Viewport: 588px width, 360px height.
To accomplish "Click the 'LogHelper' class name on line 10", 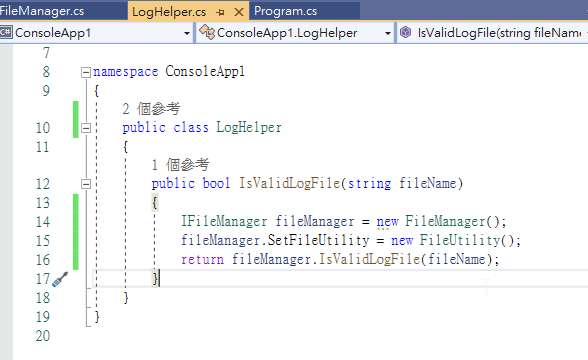I will [249, 128].
